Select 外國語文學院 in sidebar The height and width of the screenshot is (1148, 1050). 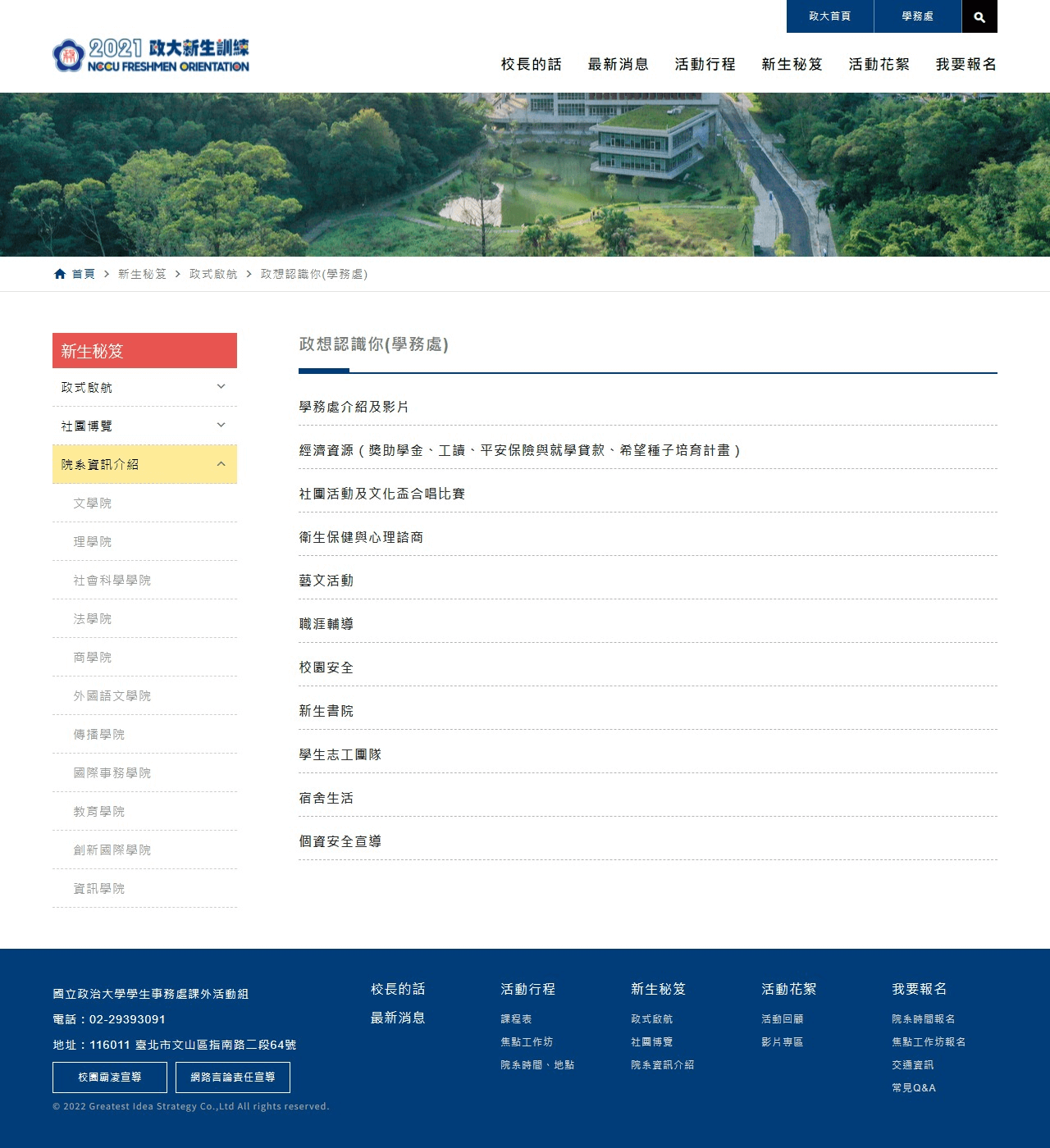point(144,695)
